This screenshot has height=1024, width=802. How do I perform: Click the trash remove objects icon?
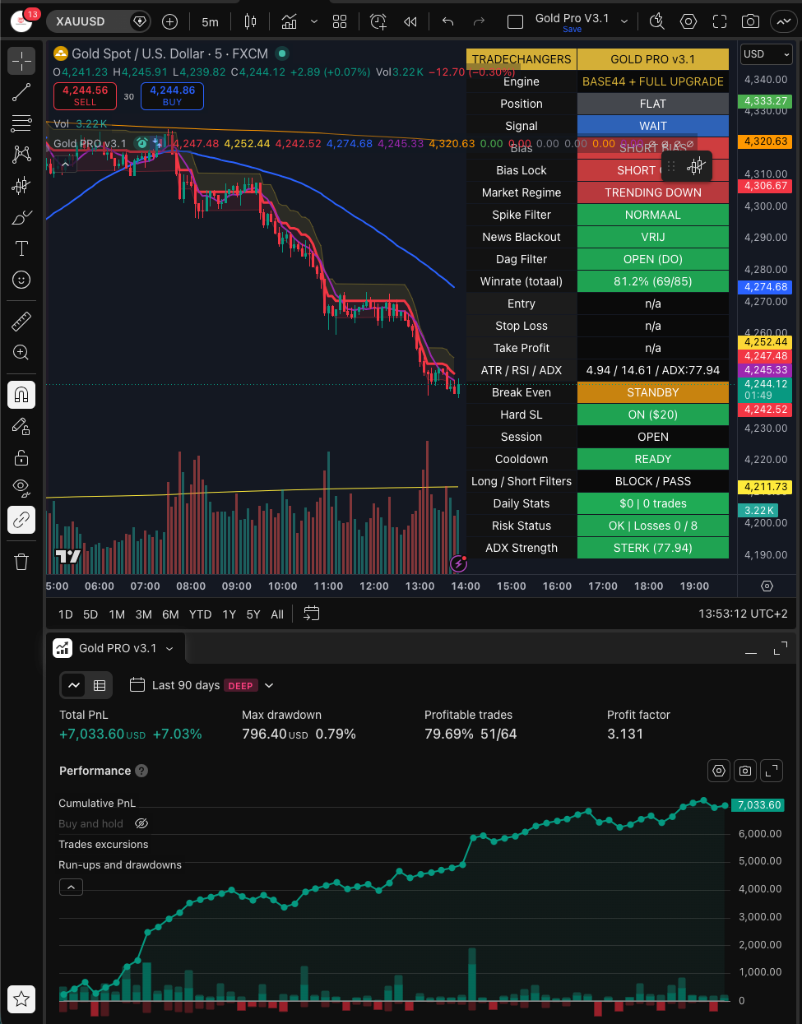22,562
